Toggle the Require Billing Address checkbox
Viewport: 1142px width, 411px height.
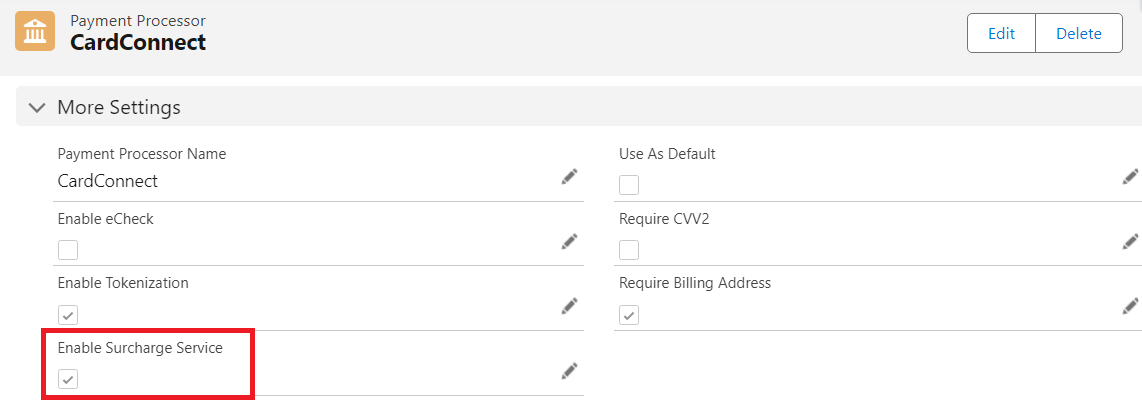[629, 315]
